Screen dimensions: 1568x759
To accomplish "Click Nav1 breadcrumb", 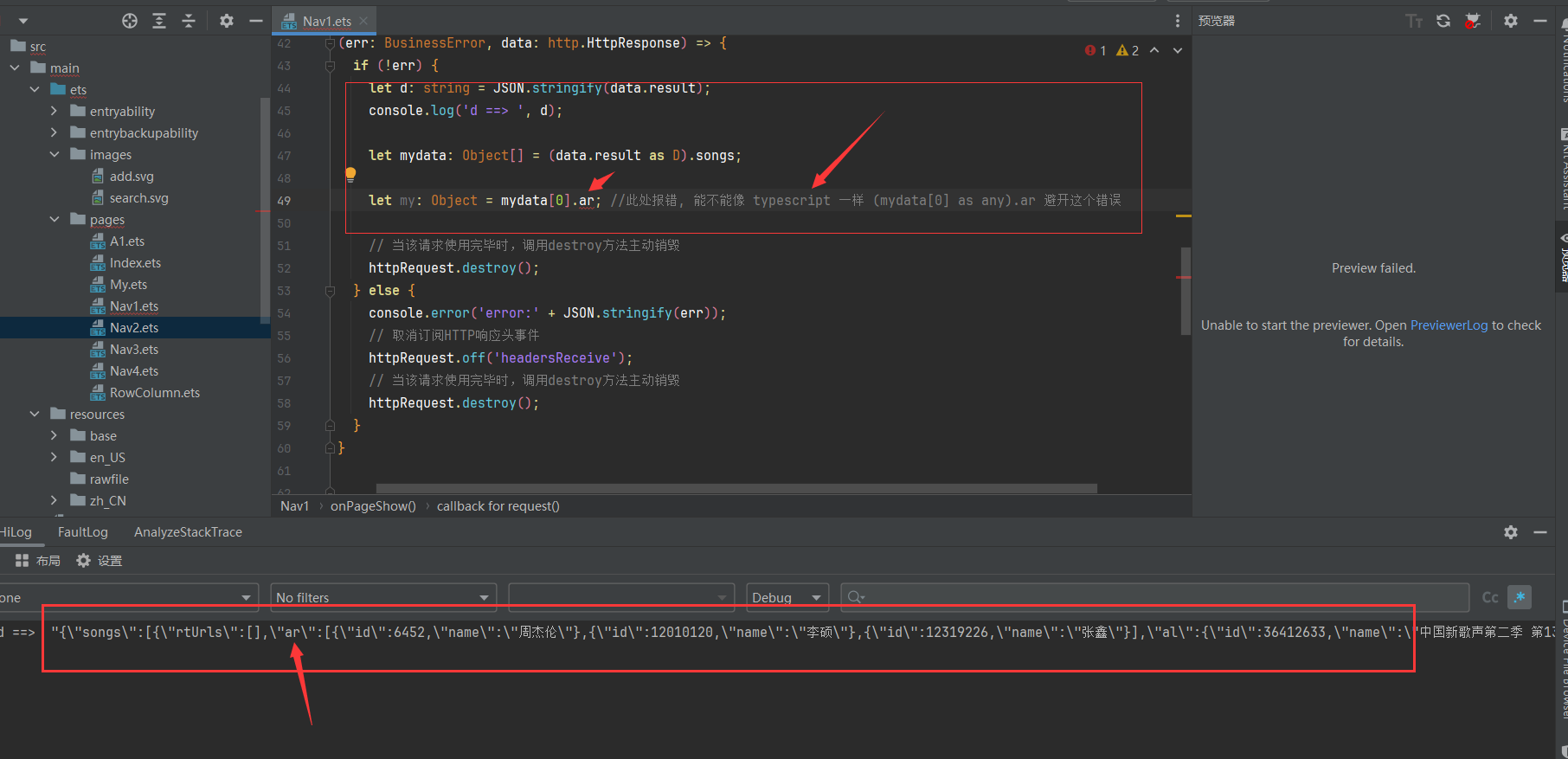I will coord(294,506).
